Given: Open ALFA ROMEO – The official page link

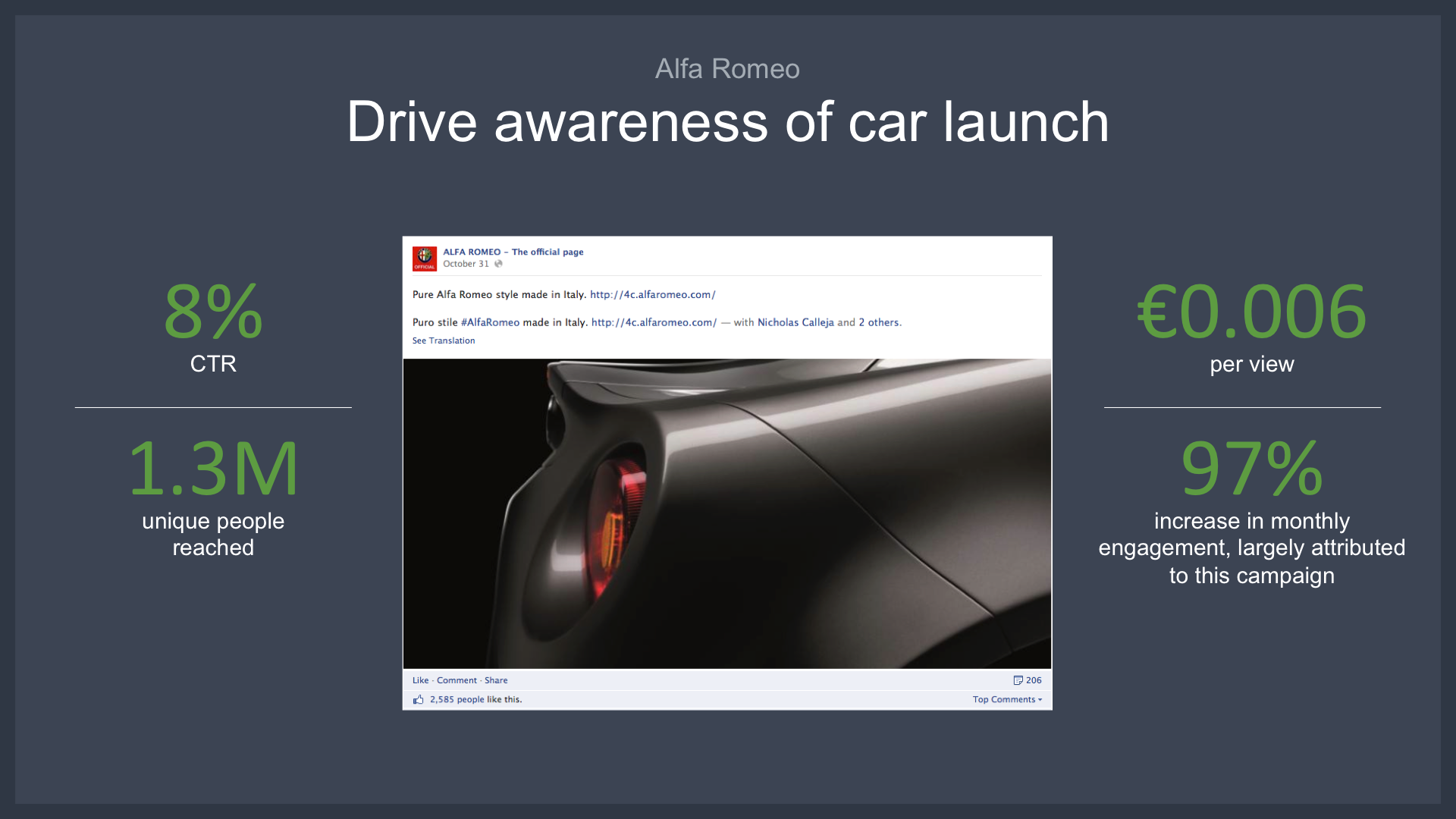Looking at the screenshot, I should click(x=513, y=252).
